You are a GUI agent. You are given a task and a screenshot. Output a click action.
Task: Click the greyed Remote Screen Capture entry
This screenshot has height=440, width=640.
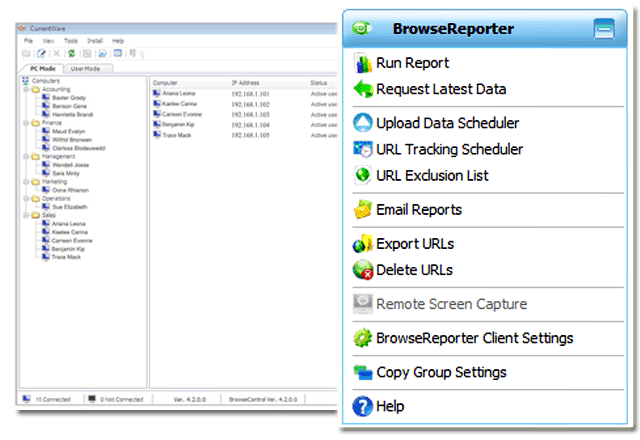(440, 304)
